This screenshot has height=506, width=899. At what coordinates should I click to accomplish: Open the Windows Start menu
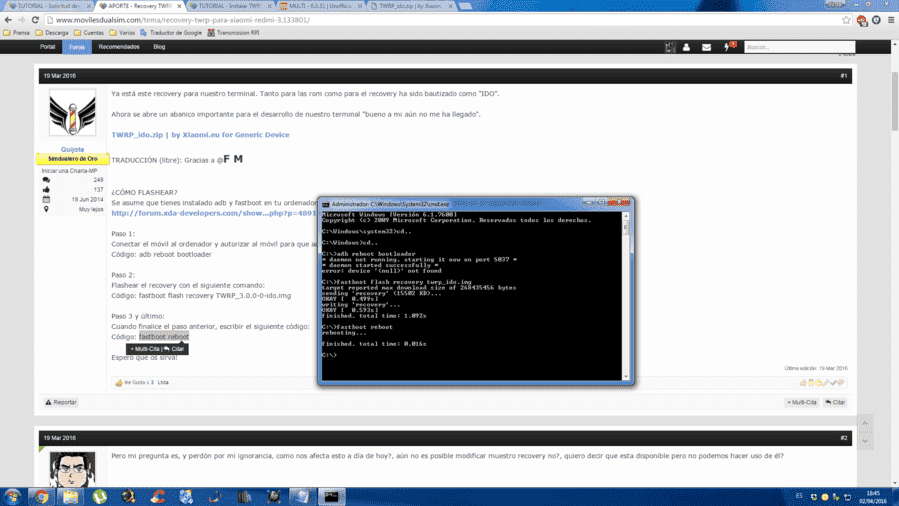click(x=13, y=496)
